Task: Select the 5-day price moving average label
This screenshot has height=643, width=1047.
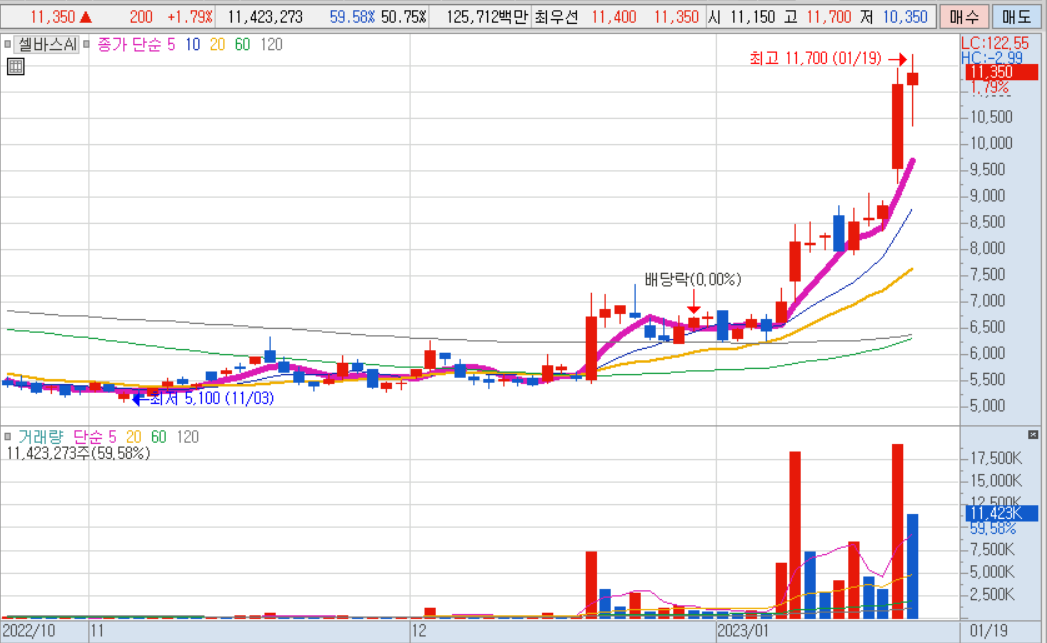Action: click(171, 45)
